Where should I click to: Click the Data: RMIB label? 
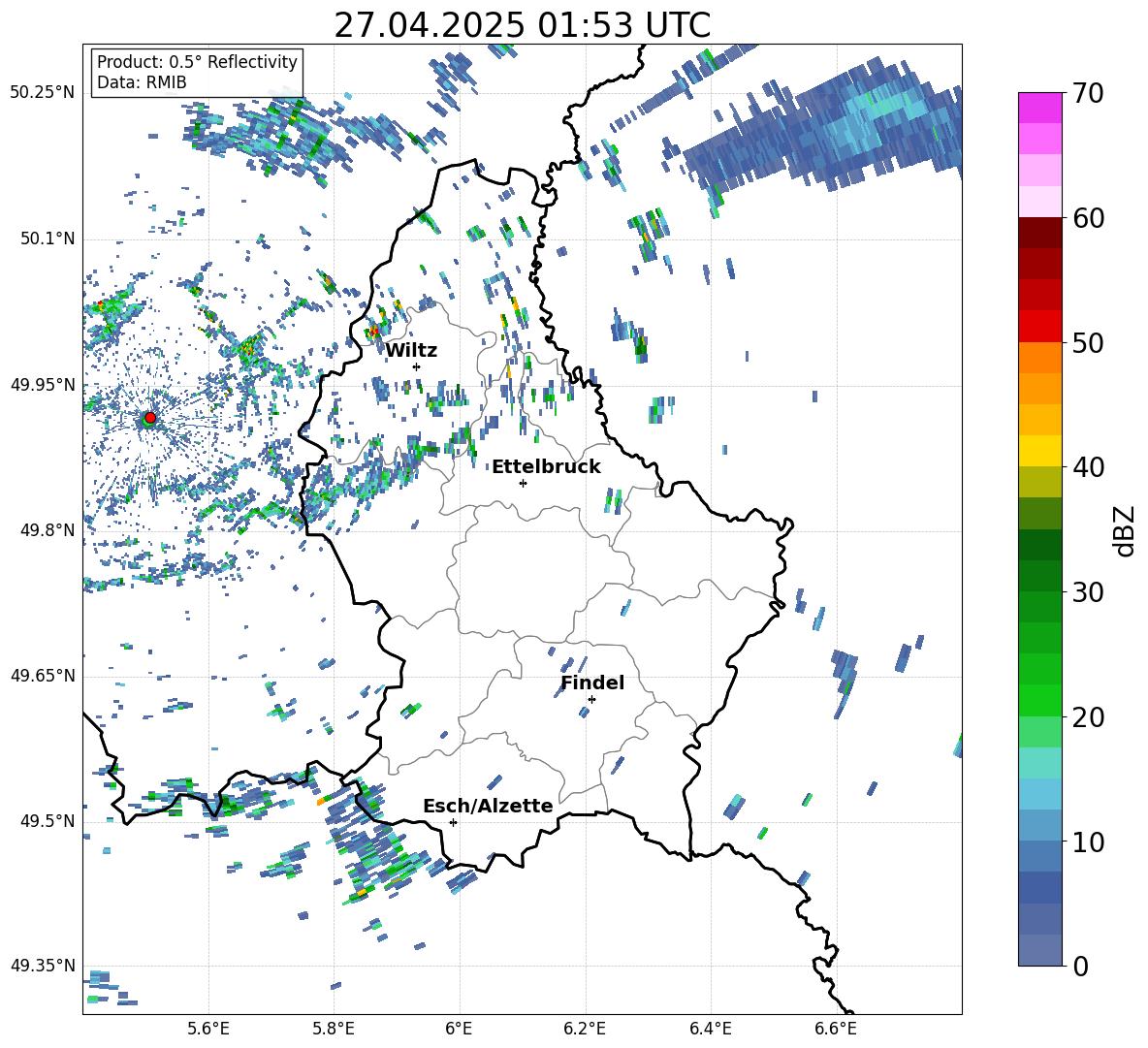142,82
